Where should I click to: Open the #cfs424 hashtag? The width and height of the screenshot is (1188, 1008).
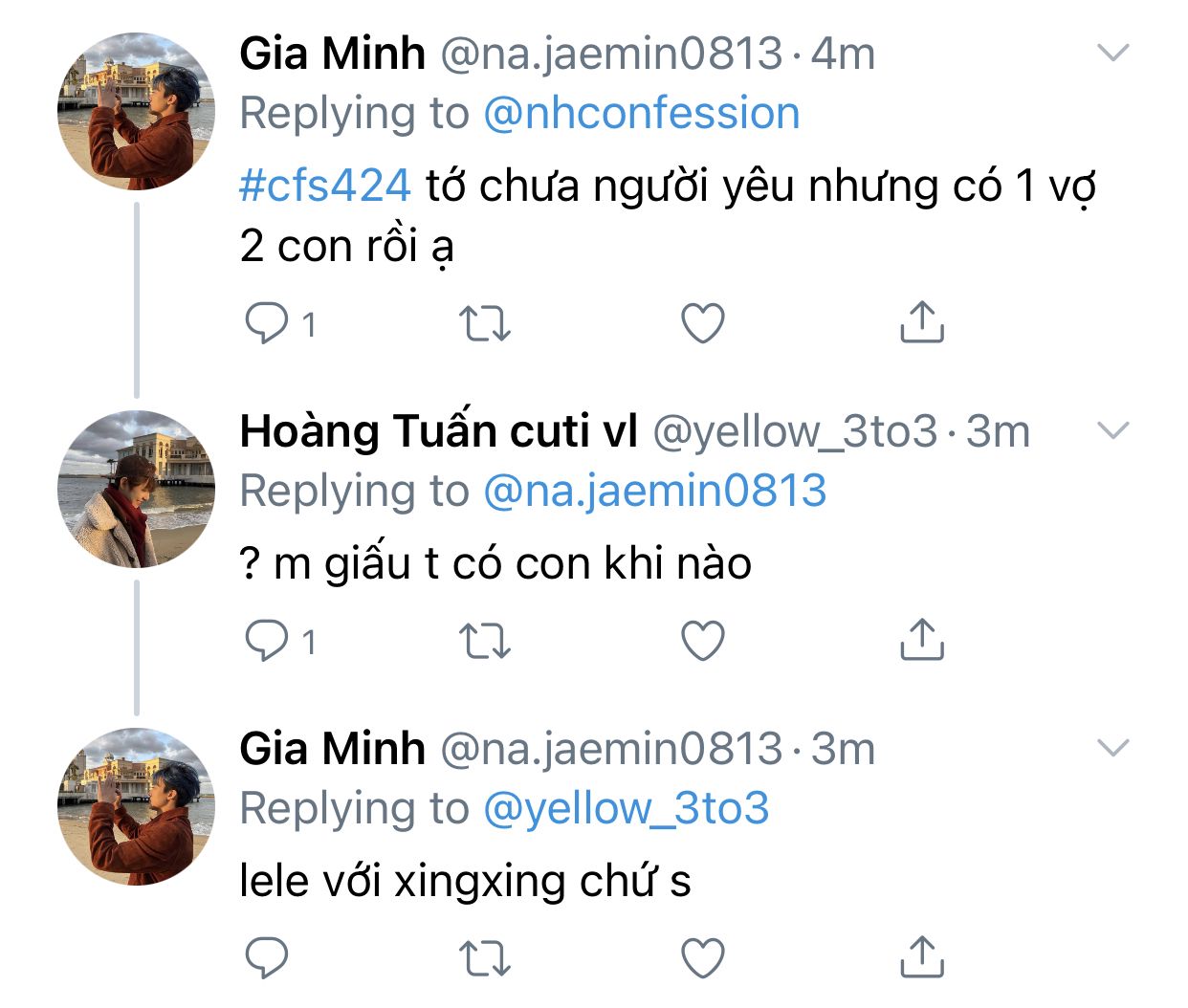click(325, 185)
